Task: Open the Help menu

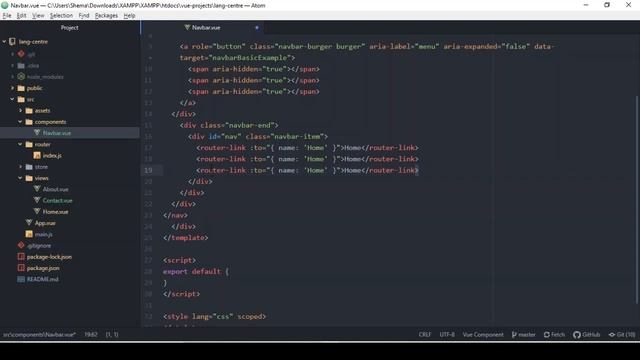Action: point(129,16)
